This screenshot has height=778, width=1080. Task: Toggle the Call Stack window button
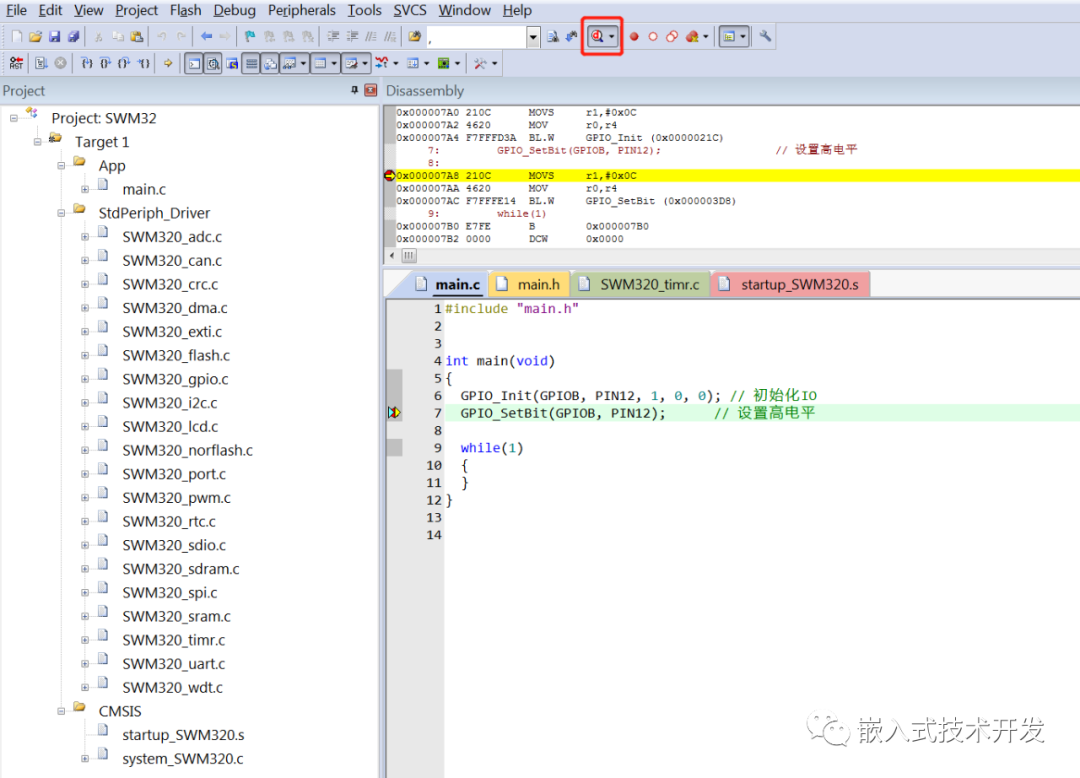pyautogui.click(x=270, y=63)
